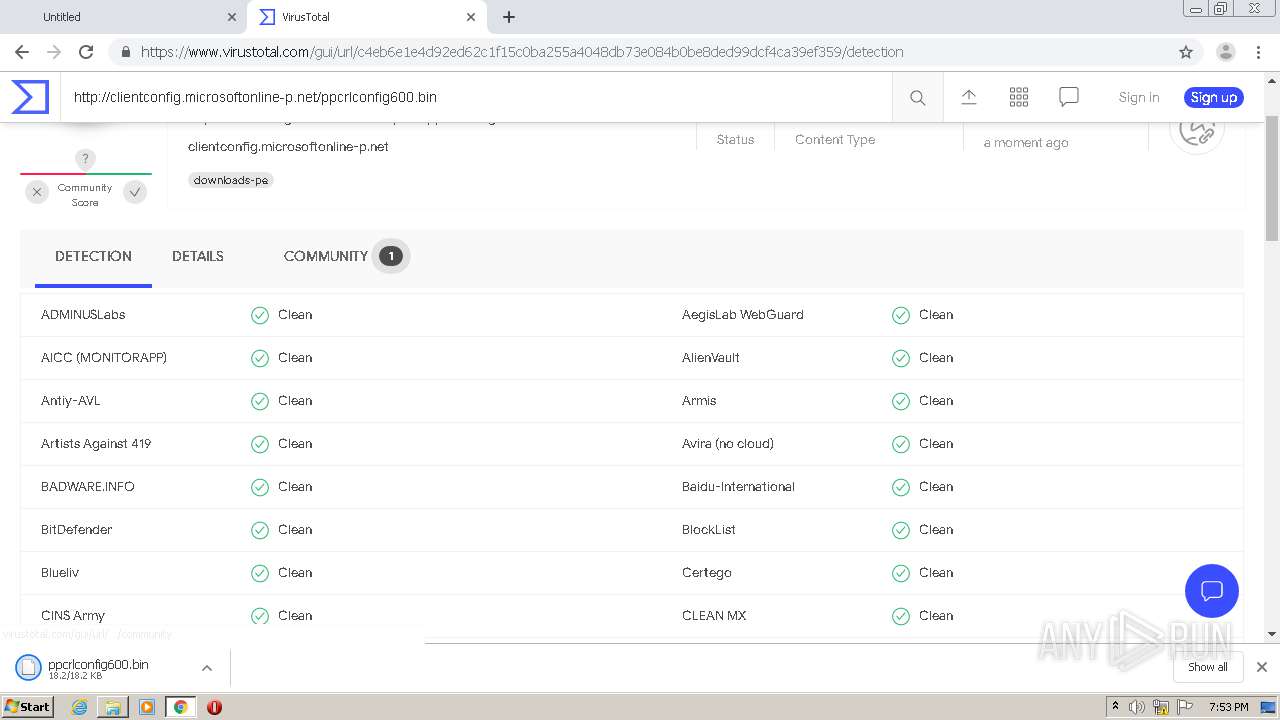Switch to the DETAILS tab
Viewport: 1280px width, 720px height.
pyautogui.click(x=198, y=256)
